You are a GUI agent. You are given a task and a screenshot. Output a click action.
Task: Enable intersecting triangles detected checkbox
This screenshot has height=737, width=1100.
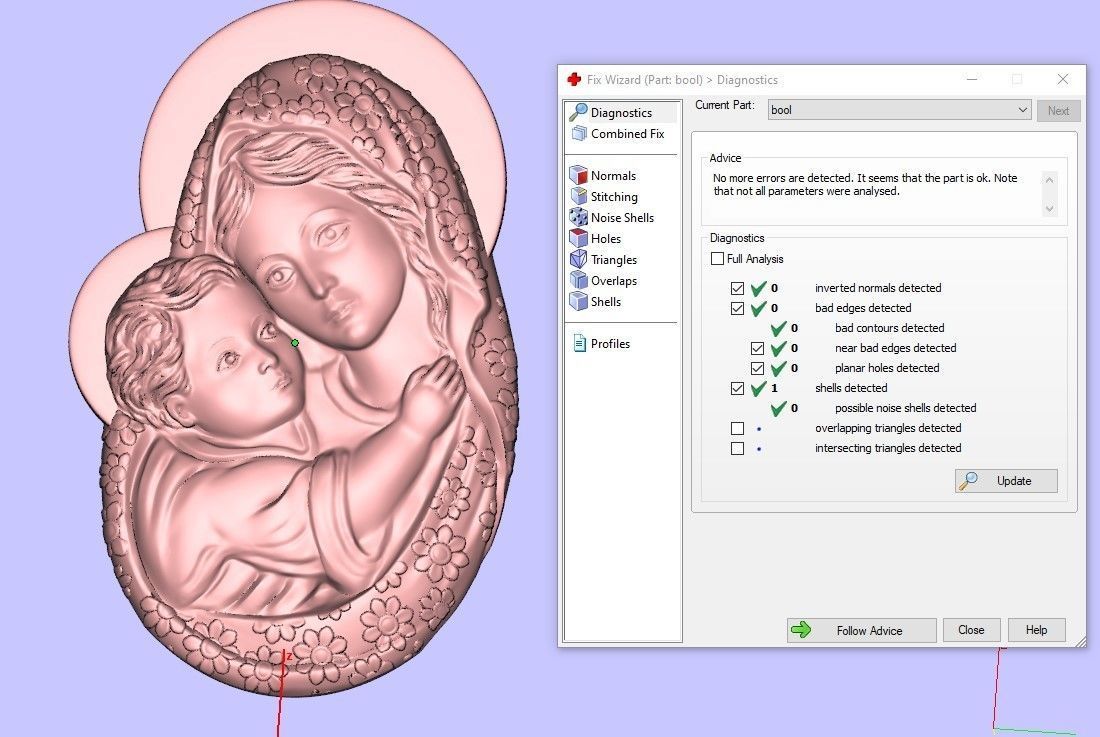point(737,448)
